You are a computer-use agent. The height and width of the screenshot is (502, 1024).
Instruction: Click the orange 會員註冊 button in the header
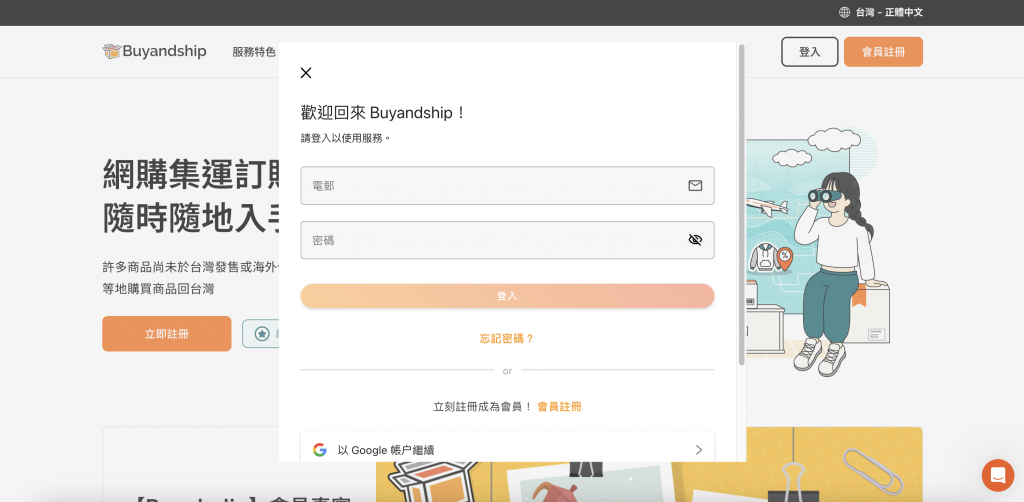pyautogui.click(x=883, y=52)
